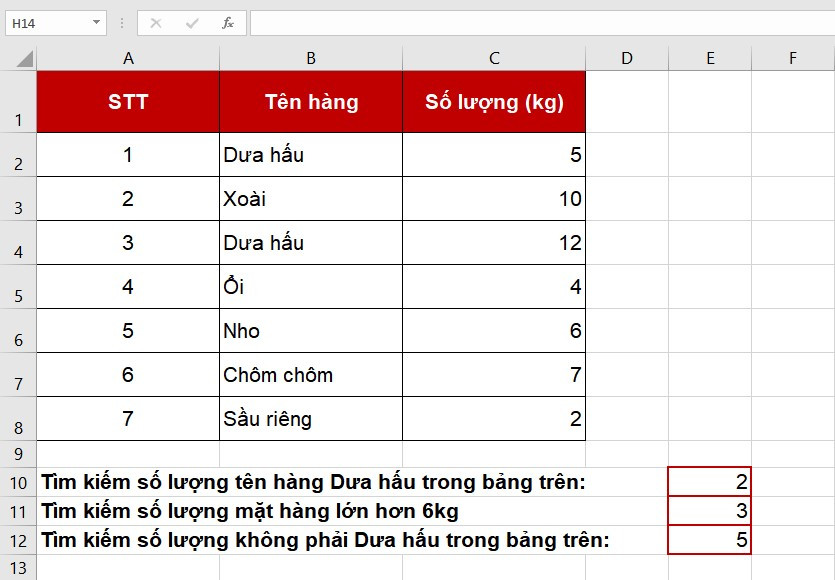The width and height of the screenshot is (835, 580).
Task: Open the Name Box dropdown arrow
Action: (x=96, y=22)
